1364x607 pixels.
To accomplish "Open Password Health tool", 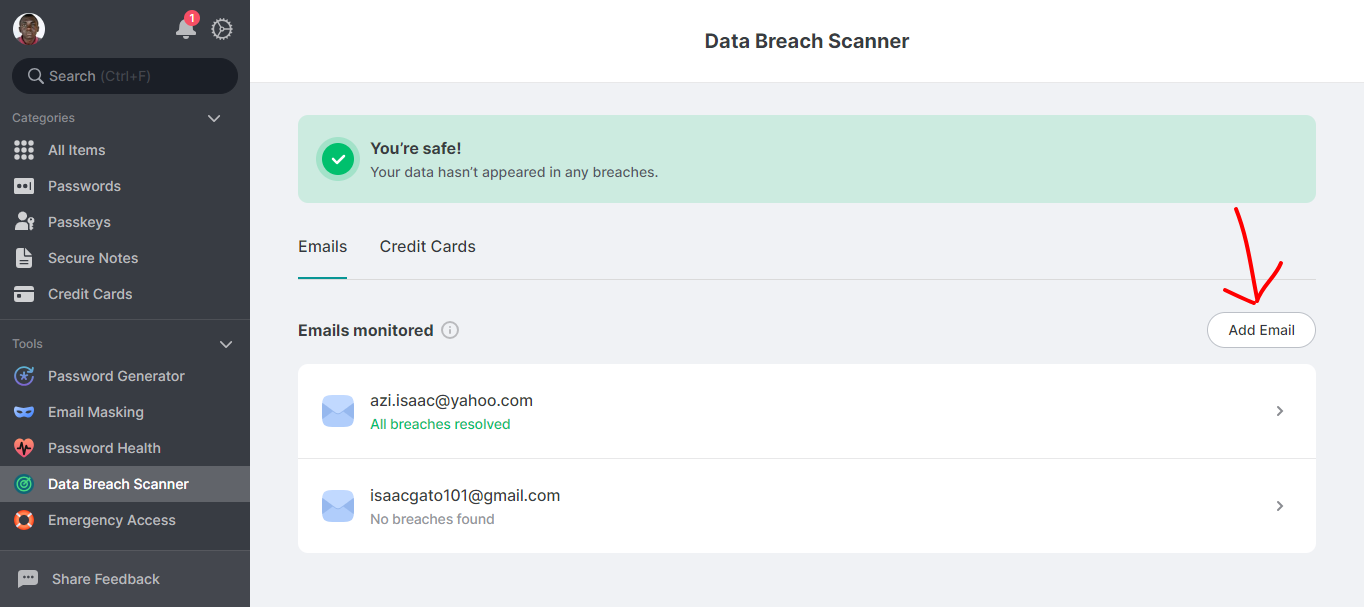I will coord(104,448).
